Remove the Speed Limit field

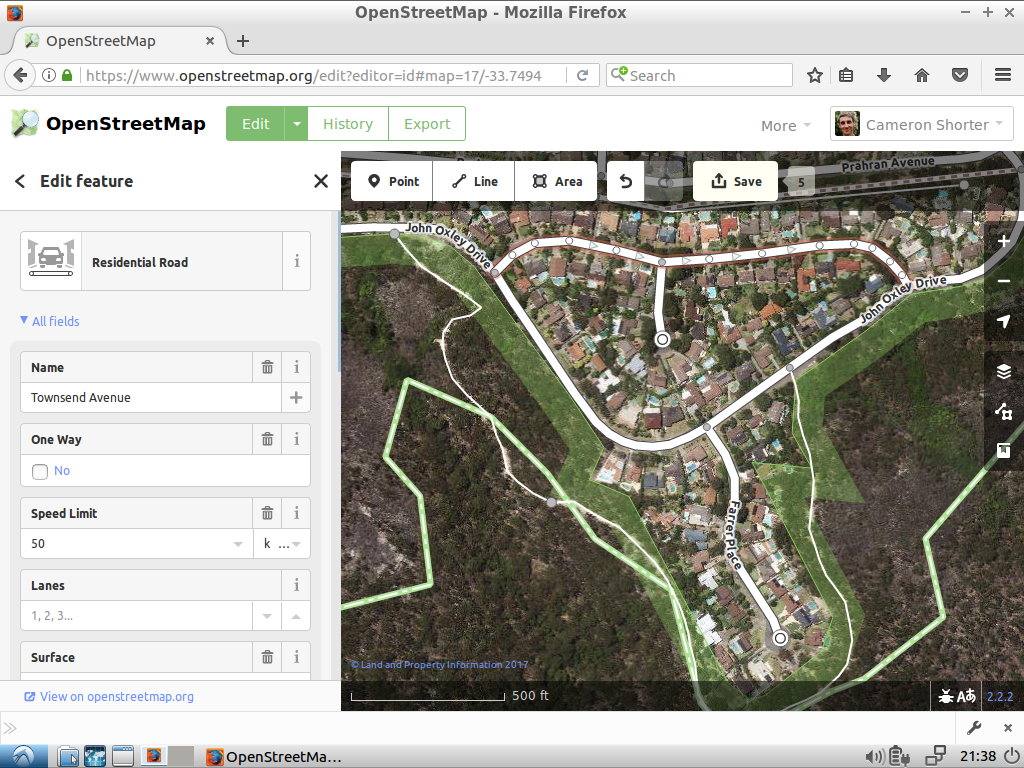(267, 513)
